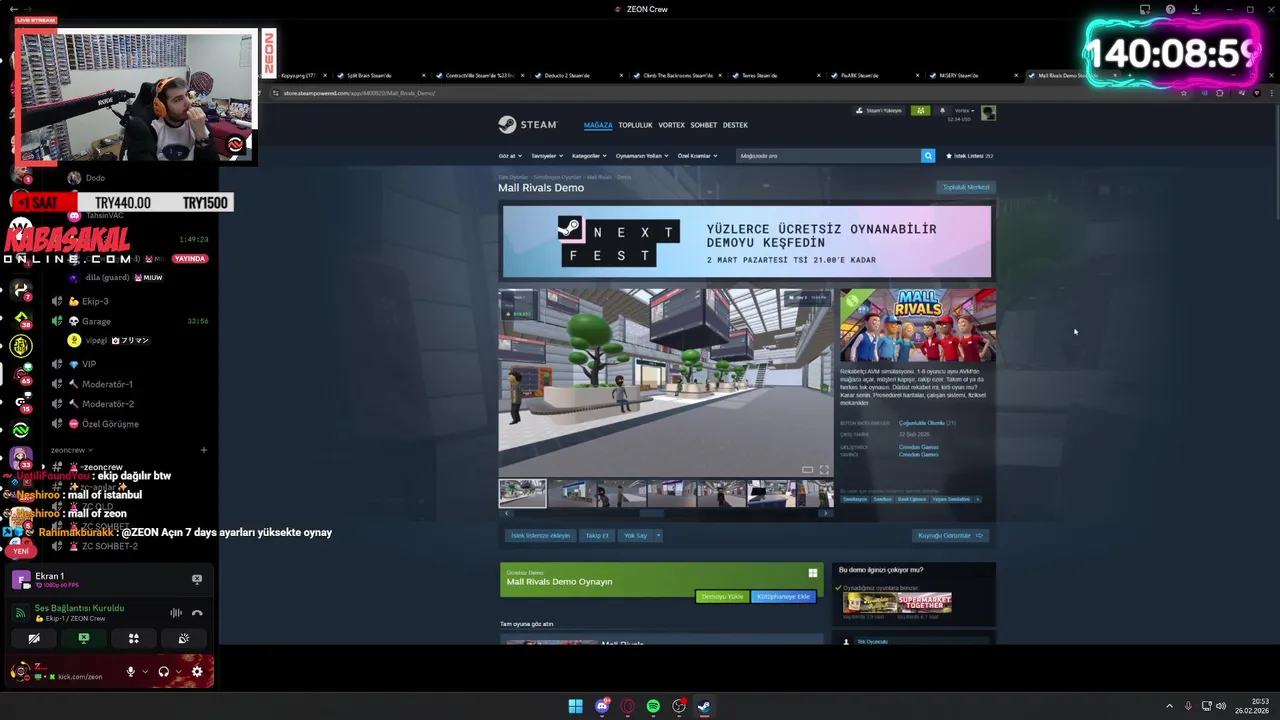1280x720 pixels.
Task: Open the Next Fest promotional banner
Action: (747, 242)
